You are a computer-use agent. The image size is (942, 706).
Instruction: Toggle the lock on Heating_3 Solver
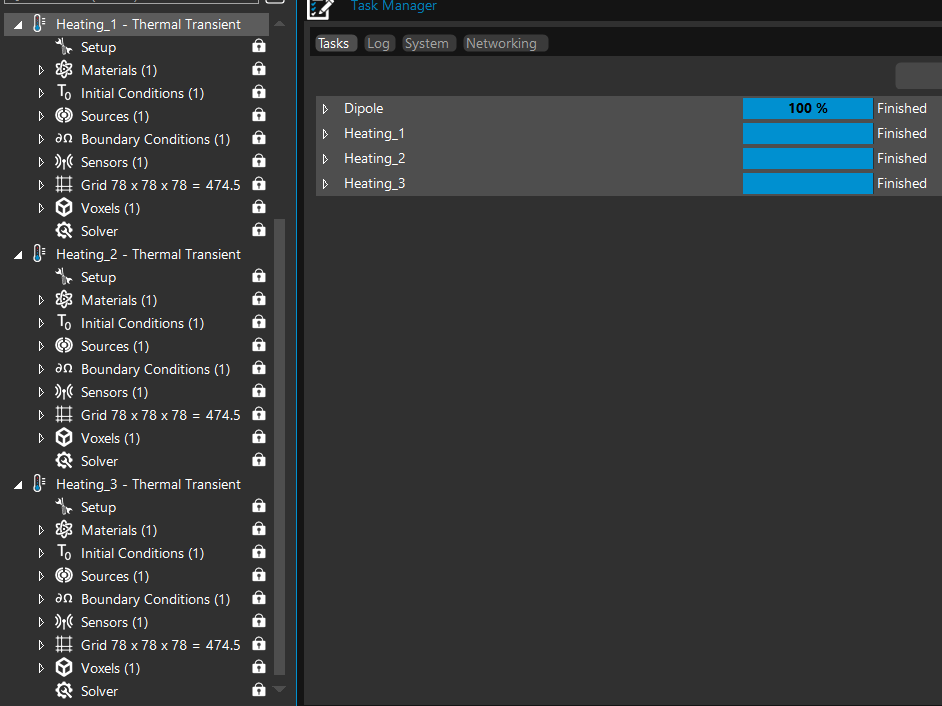pyautogui.click(x=259, y=691)
